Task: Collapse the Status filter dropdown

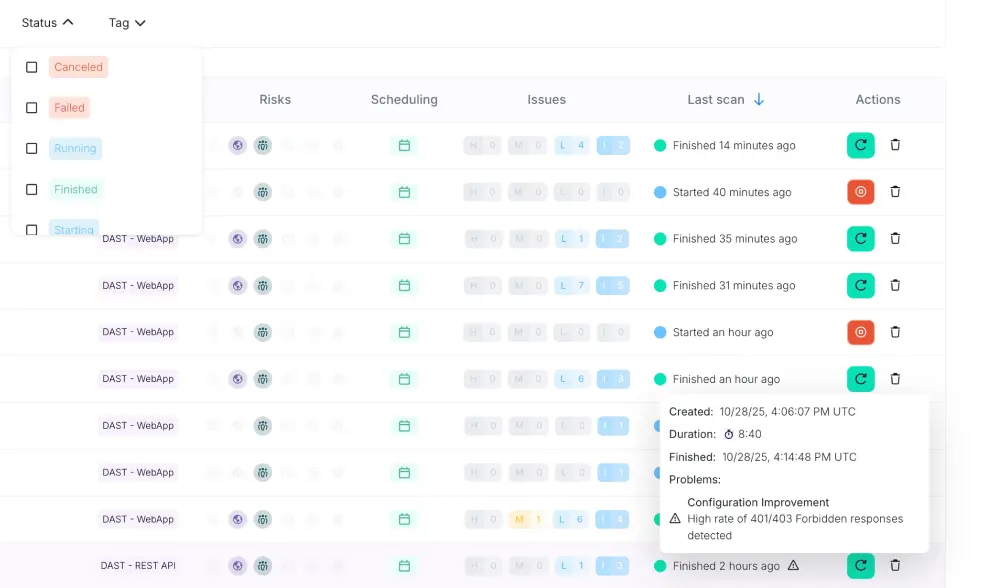Action: (48, 23)
